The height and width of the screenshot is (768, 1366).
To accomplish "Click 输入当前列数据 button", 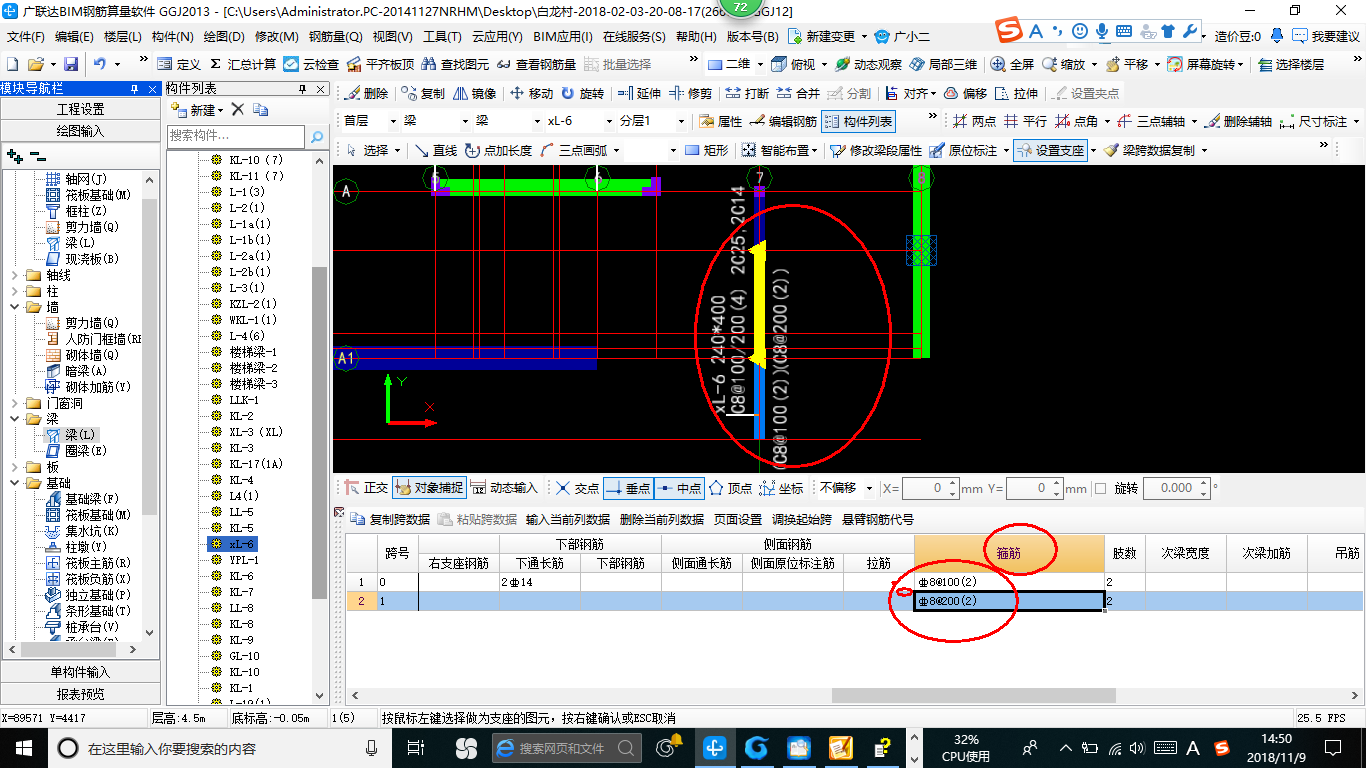I will click(x=567, y=520).
